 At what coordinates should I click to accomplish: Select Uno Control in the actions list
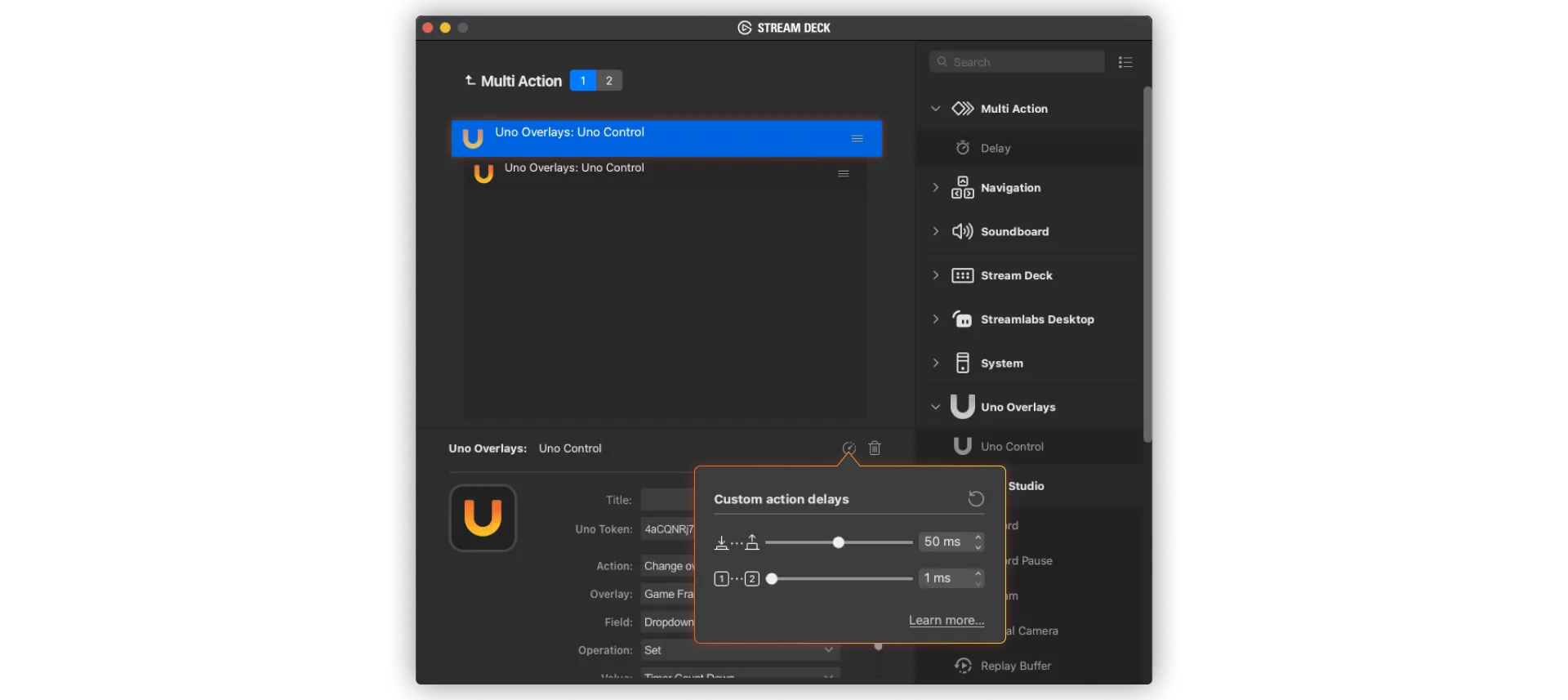pos(1029,447)
